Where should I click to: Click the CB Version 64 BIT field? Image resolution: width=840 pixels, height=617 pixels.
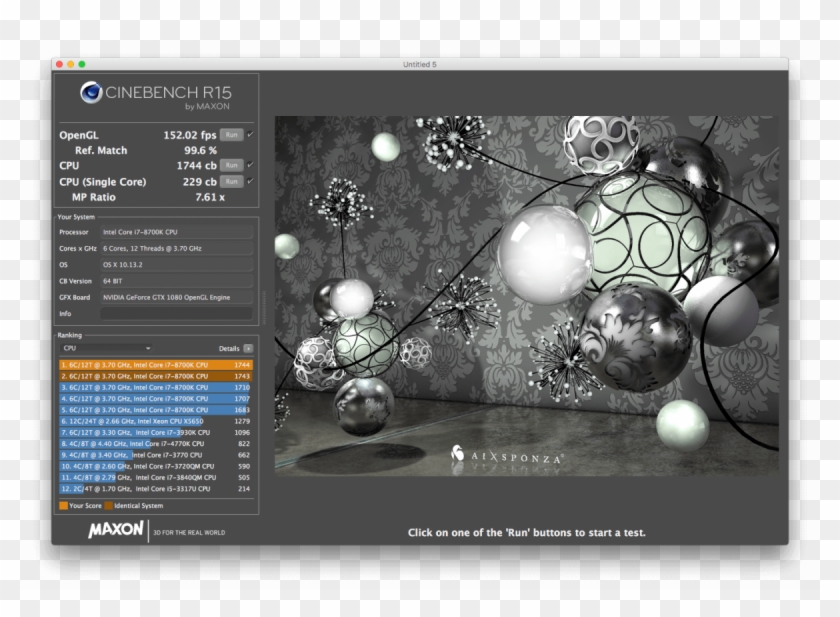click(x=176, y=281)
